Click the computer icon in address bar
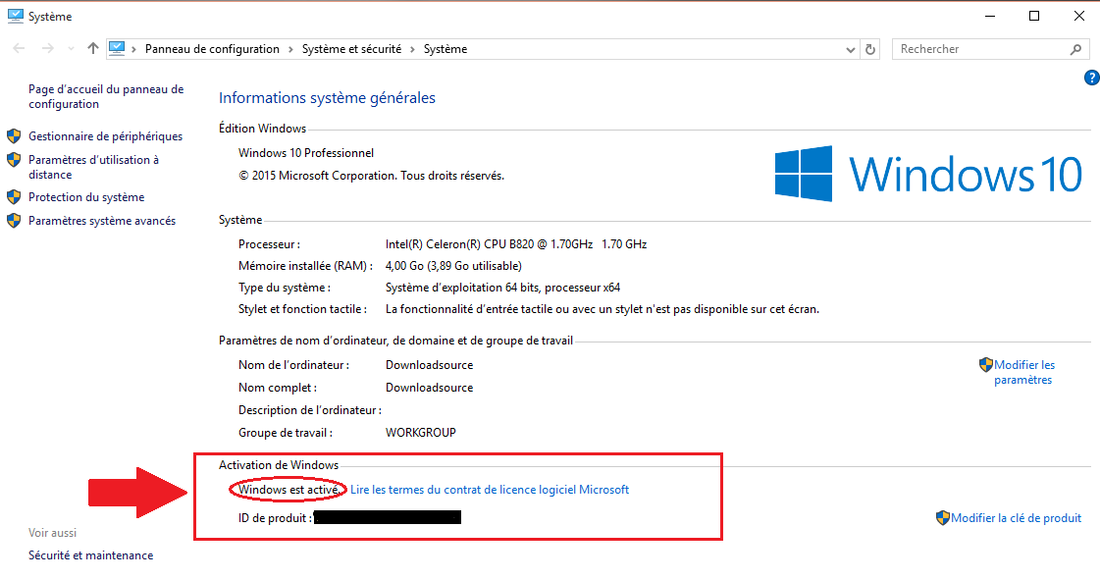 pyautogui.click(x=117, y=48)
